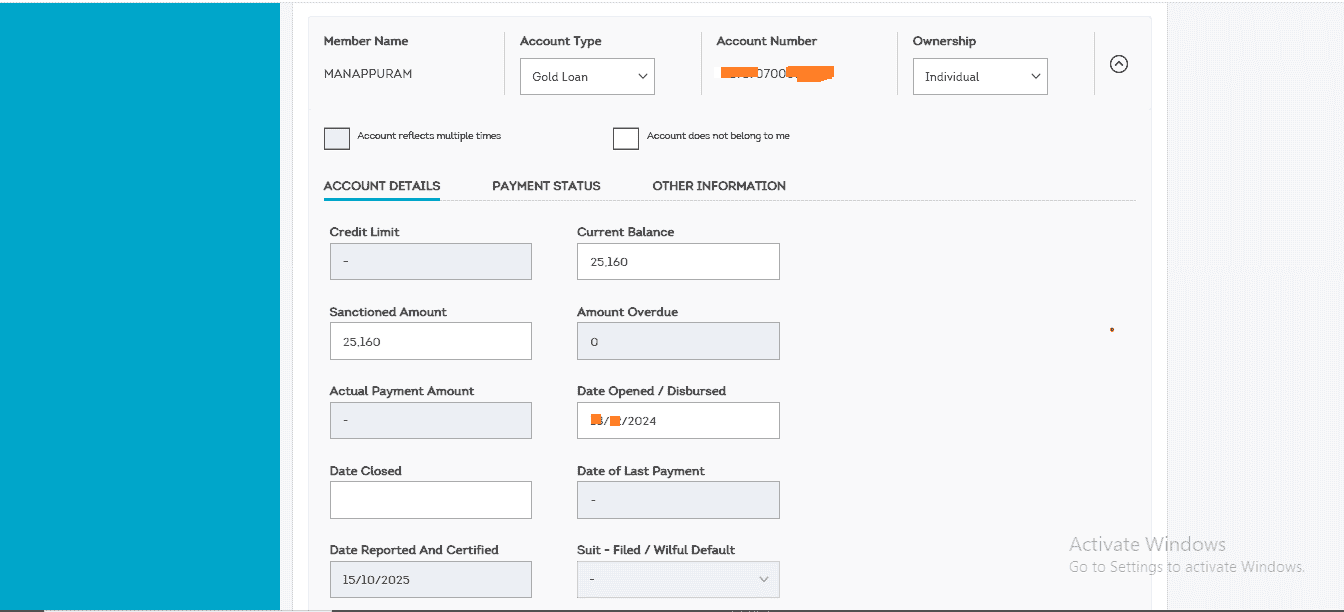The height and width of the screenshot is (612, 1344).
Task: Open the Account Type dropdown showing Gold Loan
Action: [587, 76]
